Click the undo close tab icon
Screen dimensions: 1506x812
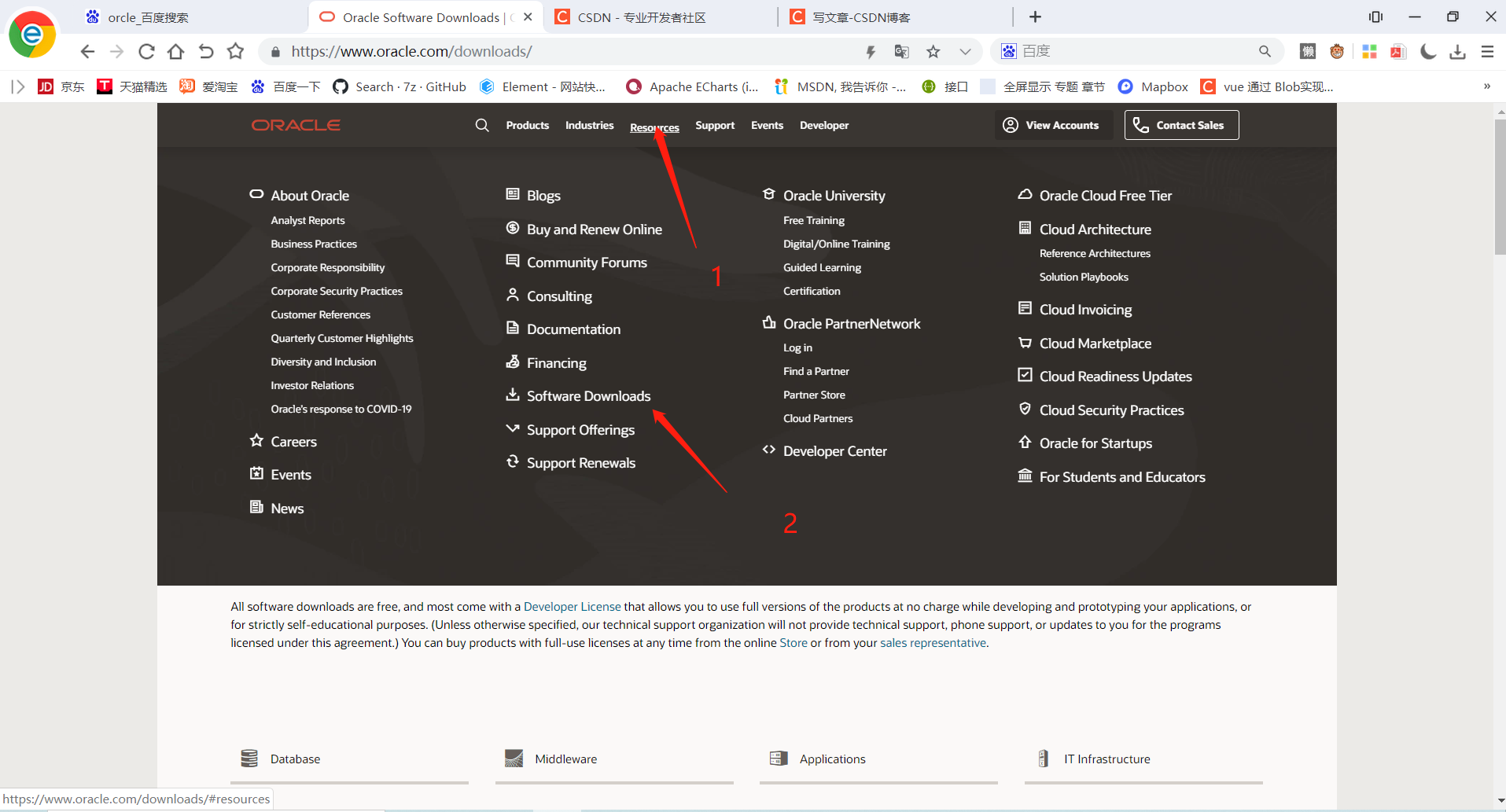tap(206, 51)
